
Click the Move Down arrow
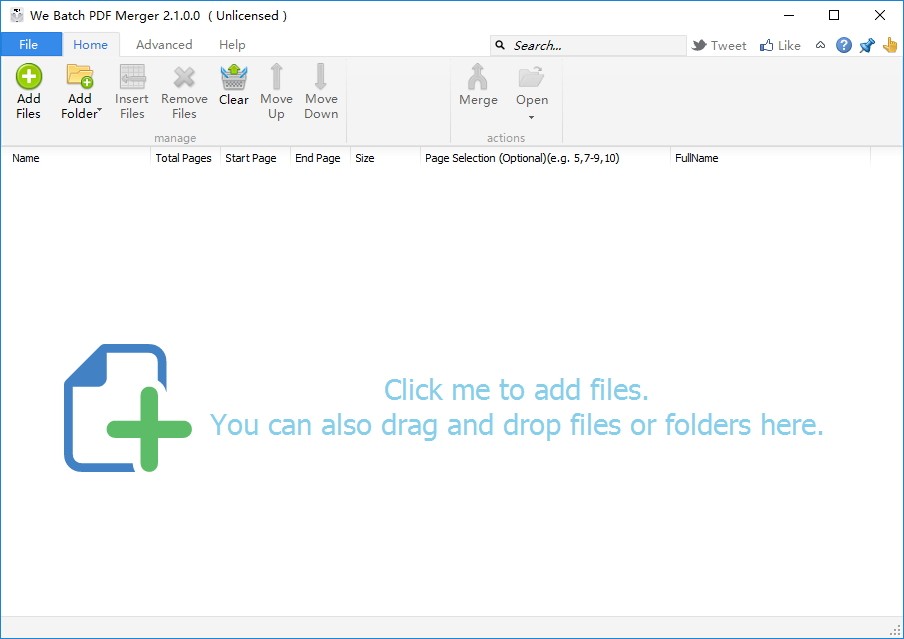click(321, 76)
